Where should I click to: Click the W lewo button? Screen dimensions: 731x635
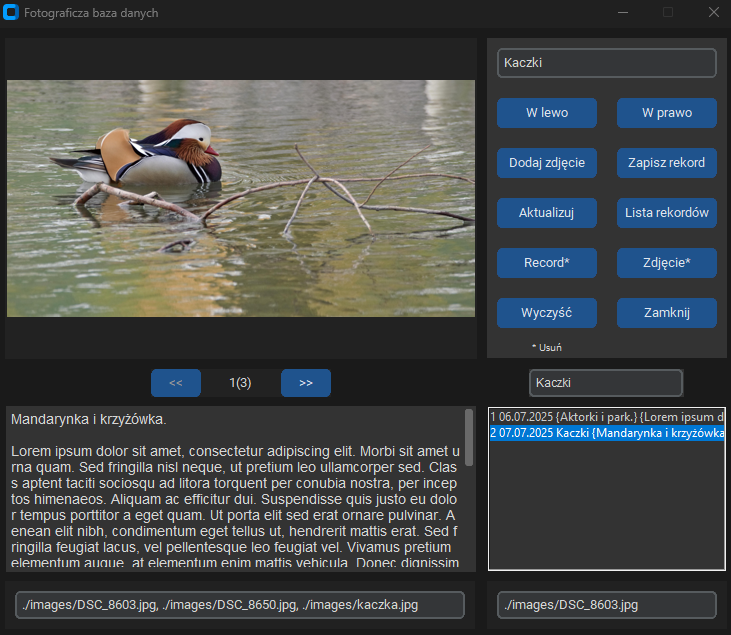coord(547,113)
